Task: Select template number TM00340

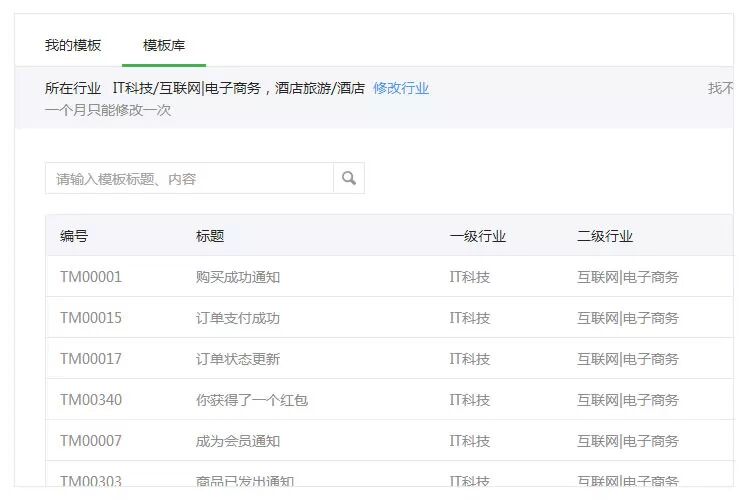Action: [91, 400]
